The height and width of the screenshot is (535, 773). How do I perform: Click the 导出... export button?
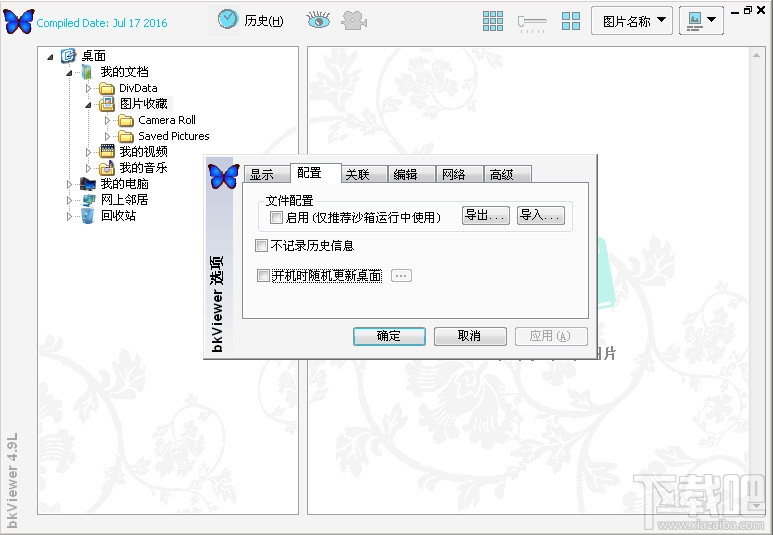coord(486,215)
